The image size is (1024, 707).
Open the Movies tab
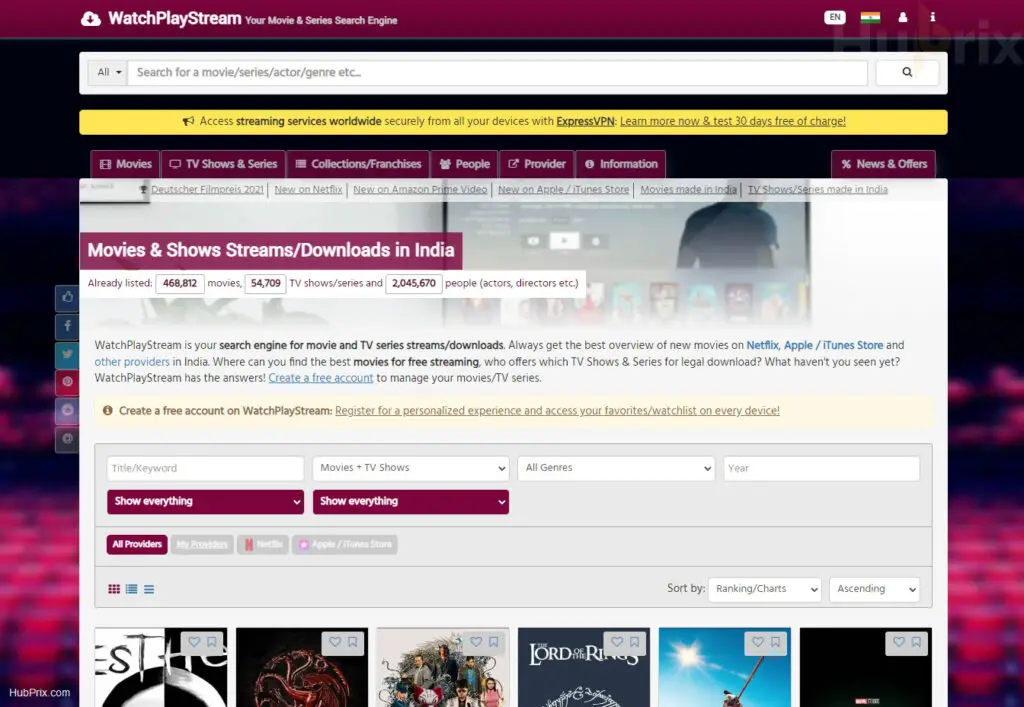click(x=125, y=165)
